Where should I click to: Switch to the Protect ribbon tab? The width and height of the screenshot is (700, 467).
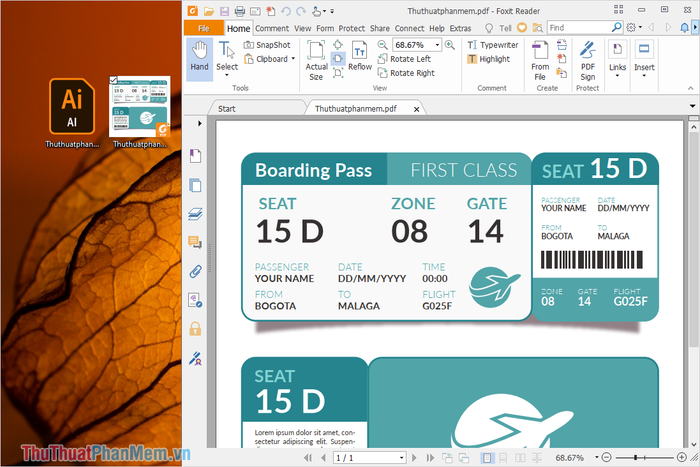click(351, 28)
